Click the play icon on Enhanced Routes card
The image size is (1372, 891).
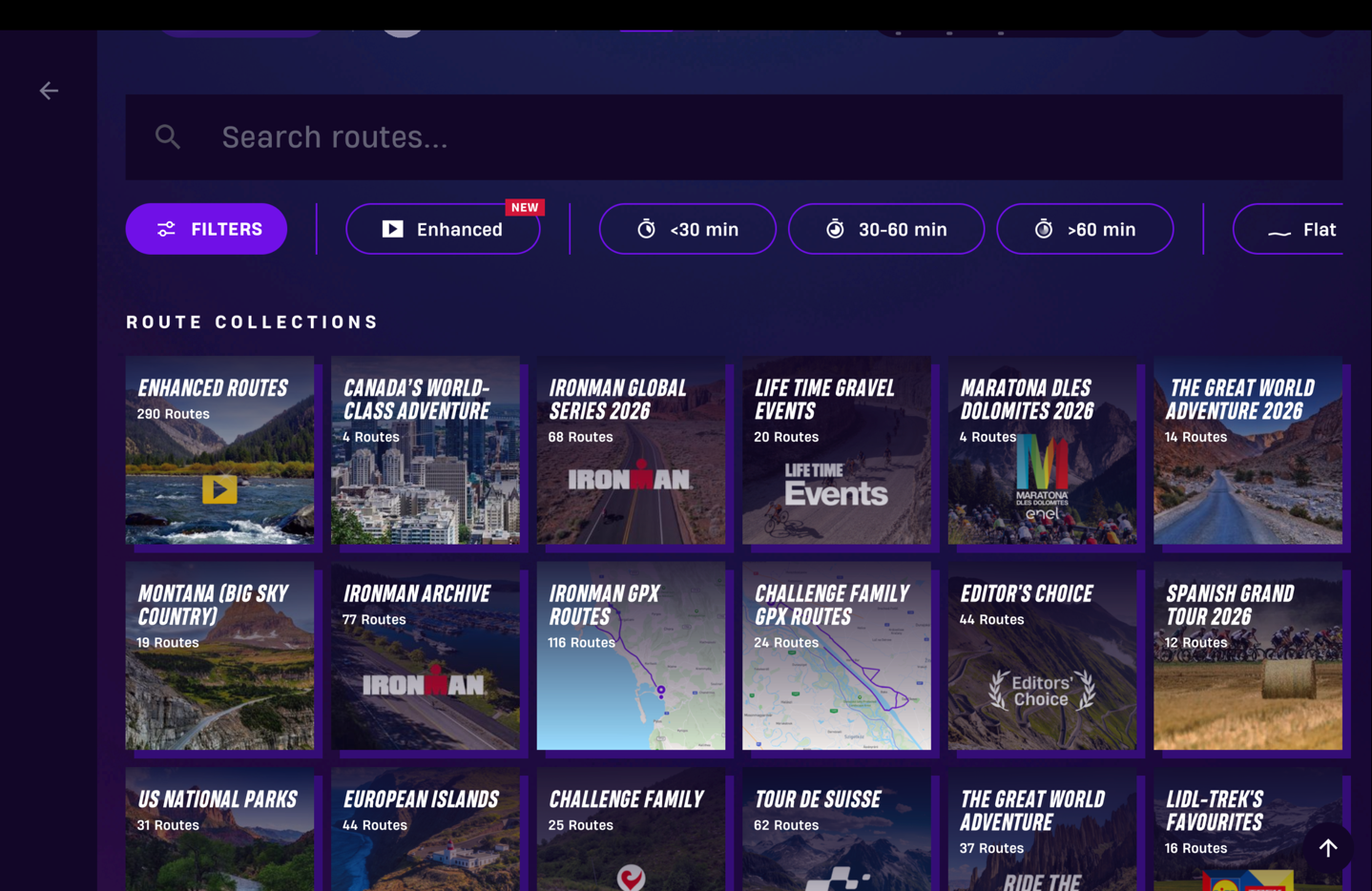pyautogui.click(x=219, y=489)
